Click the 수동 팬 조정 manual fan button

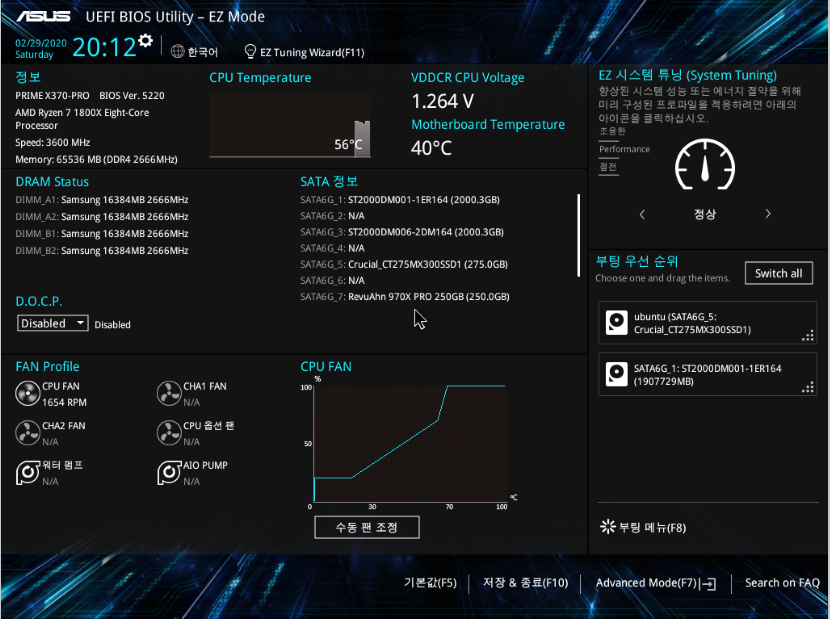(x=367, y=527)
